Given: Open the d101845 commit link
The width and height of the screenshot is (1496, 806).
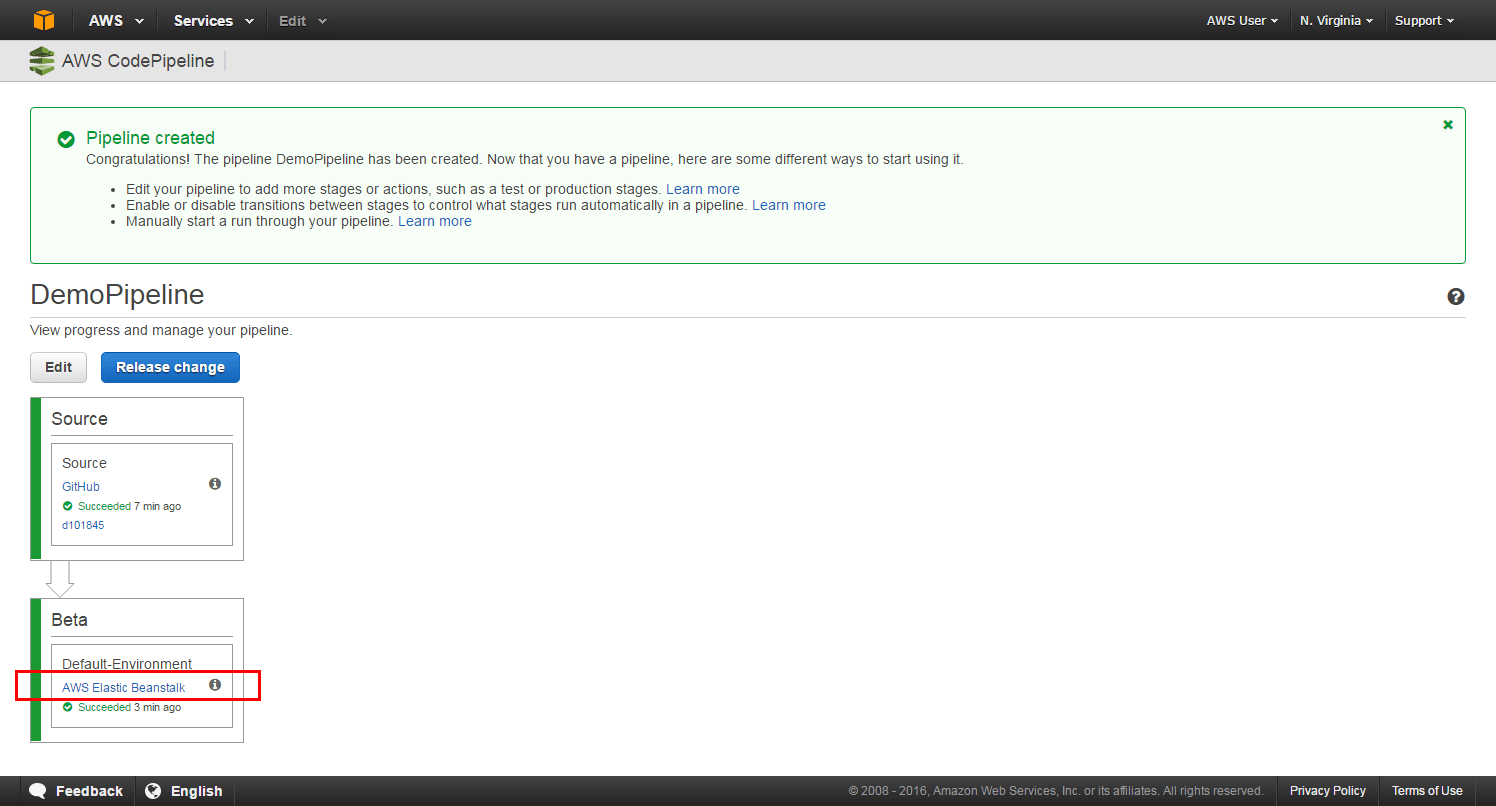Looking at the screenshot, I should 83,525.
